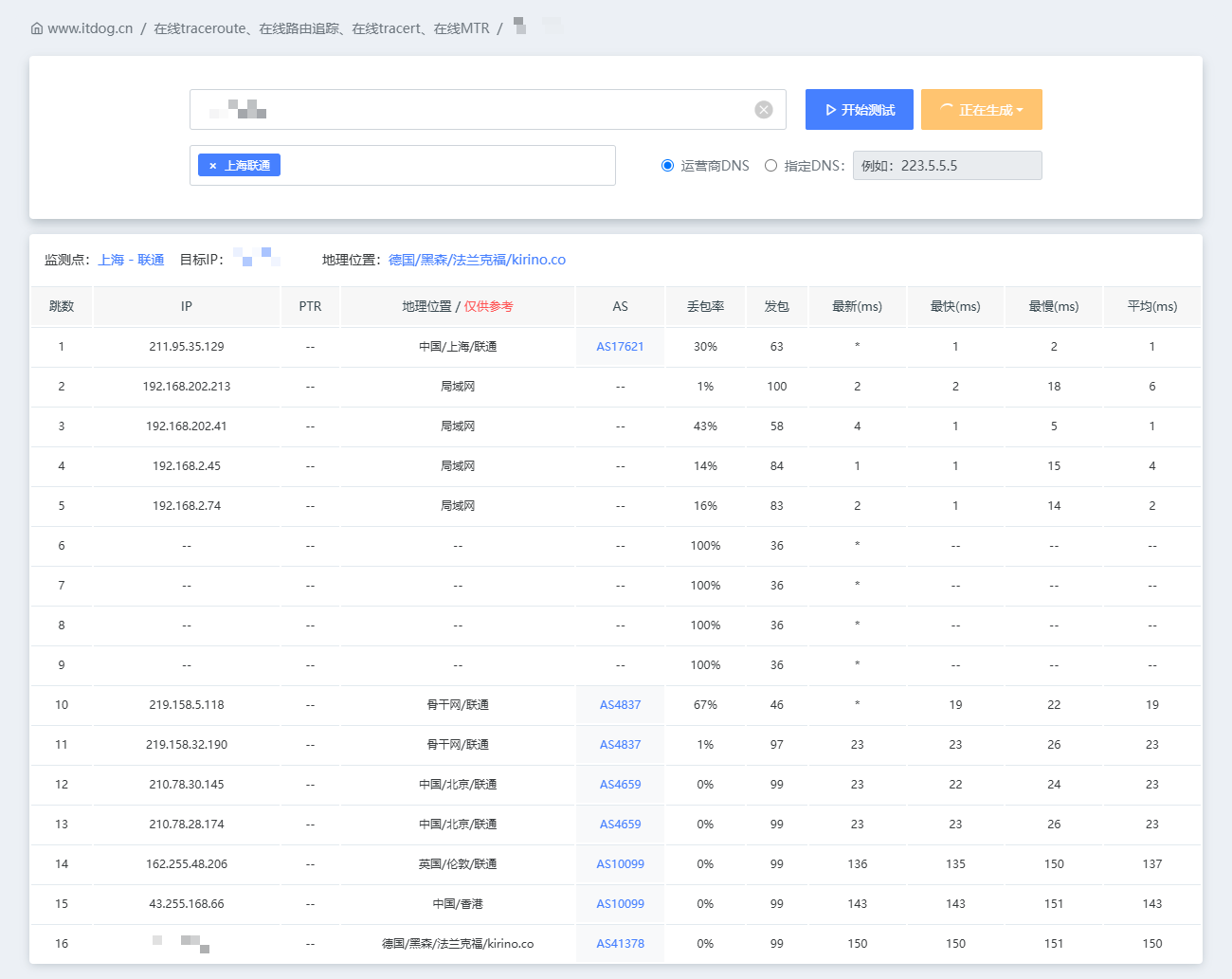1232x979 pixels.
Task: Click the home icon in the breadcrumb
Action: coord(37,28)
